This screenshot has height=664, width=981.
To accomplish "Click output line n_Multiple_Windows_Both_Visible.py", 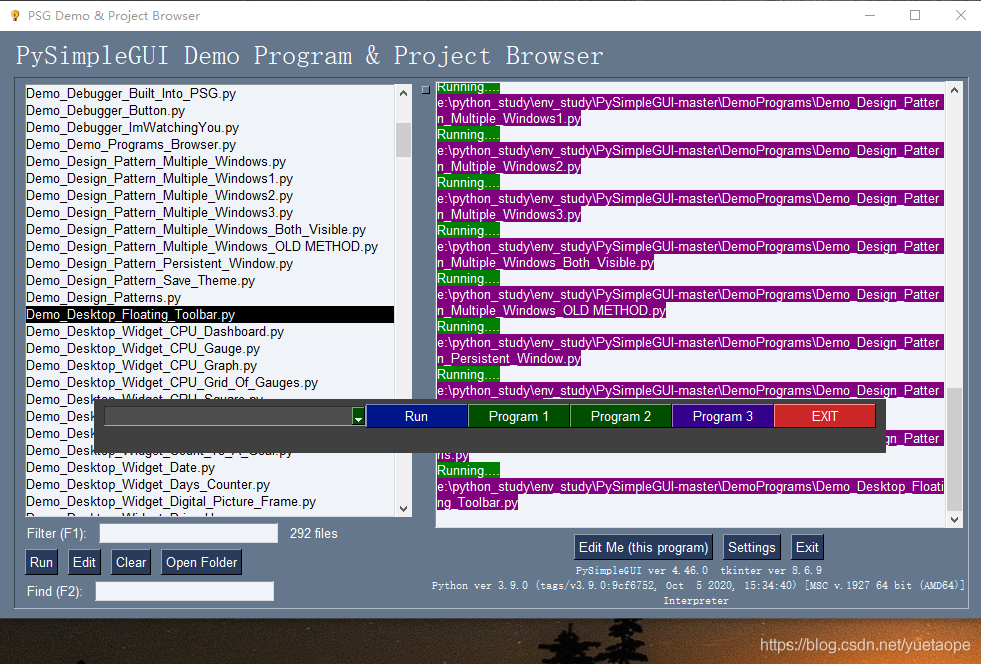I will [x=546, y=263].
